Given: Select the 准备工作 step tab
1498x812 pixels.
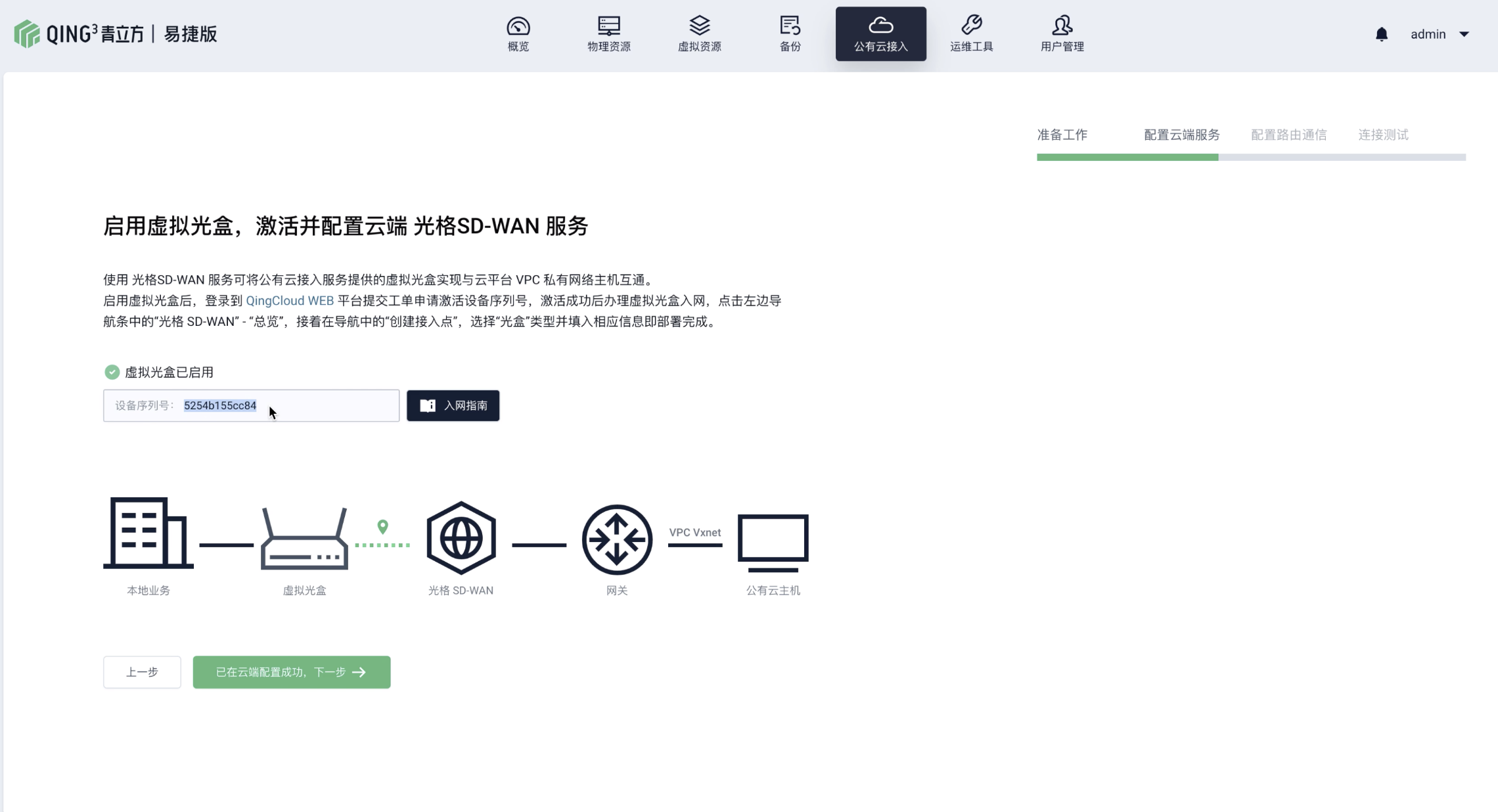Looking at the screenshot, I should [1062, 135].
